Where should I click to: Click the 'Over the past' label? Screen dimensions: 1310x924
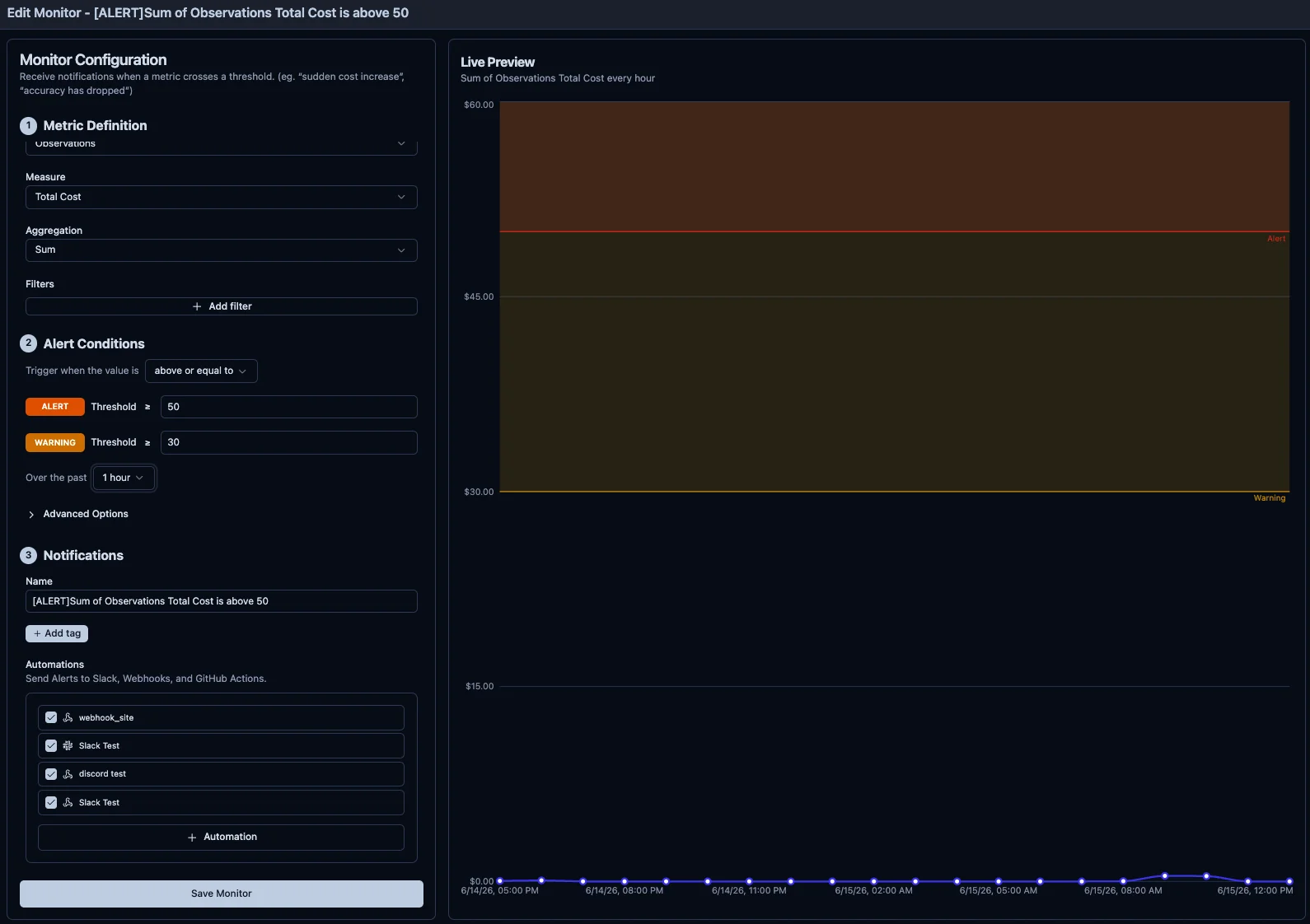pos(56,478)
